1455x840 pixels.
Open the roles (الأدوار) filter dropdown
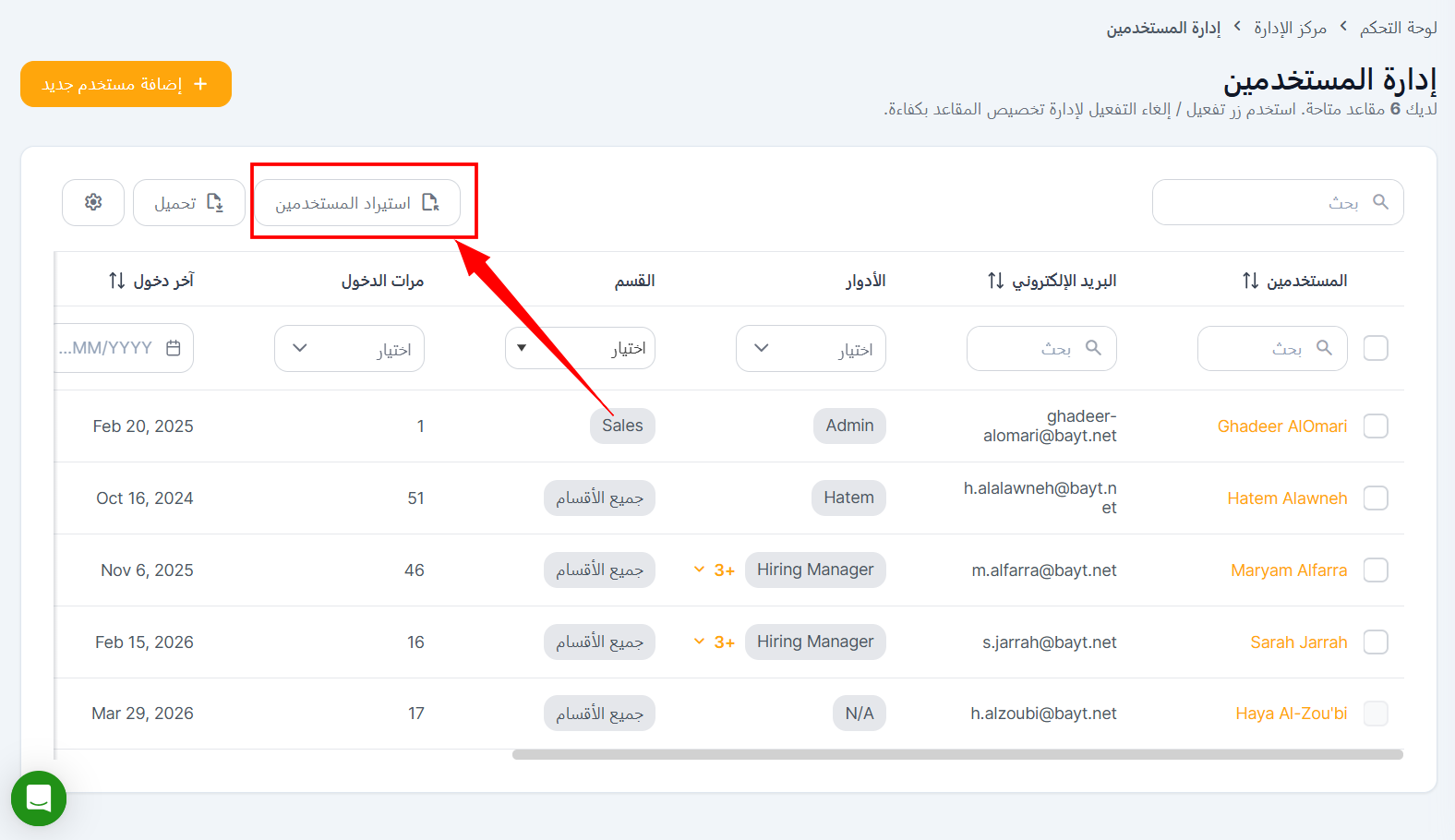click(x=811, y=349)
